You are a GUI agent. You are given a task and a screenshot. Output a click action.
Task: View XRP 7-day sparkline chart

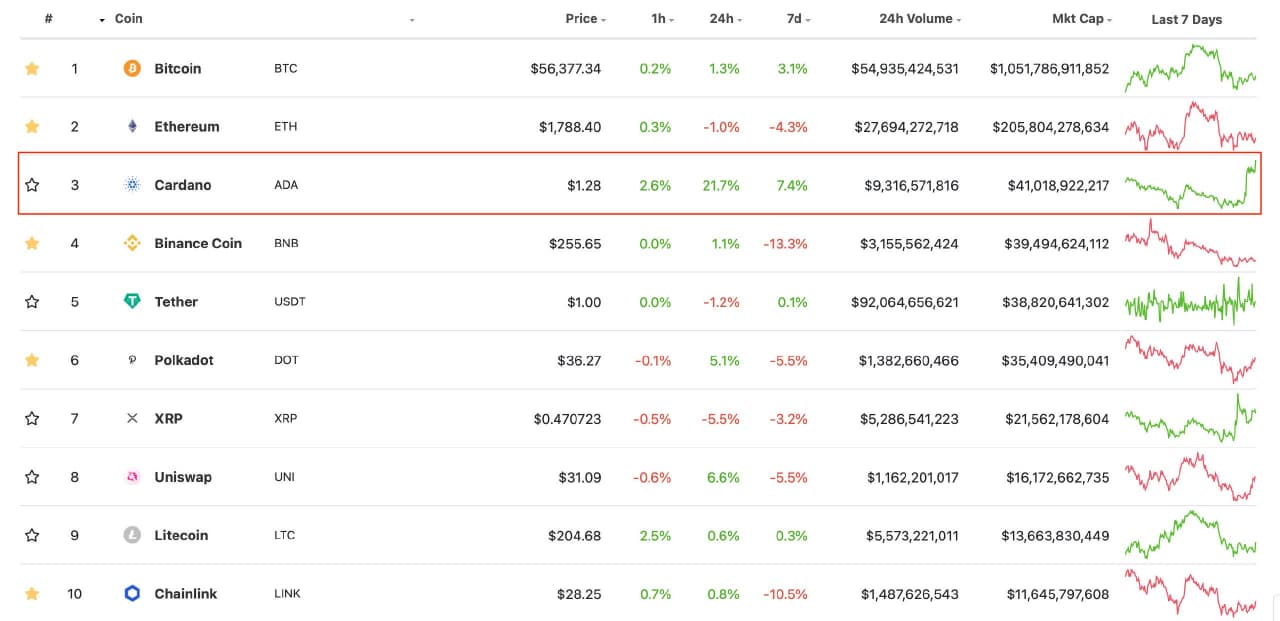coord(1190,418)
